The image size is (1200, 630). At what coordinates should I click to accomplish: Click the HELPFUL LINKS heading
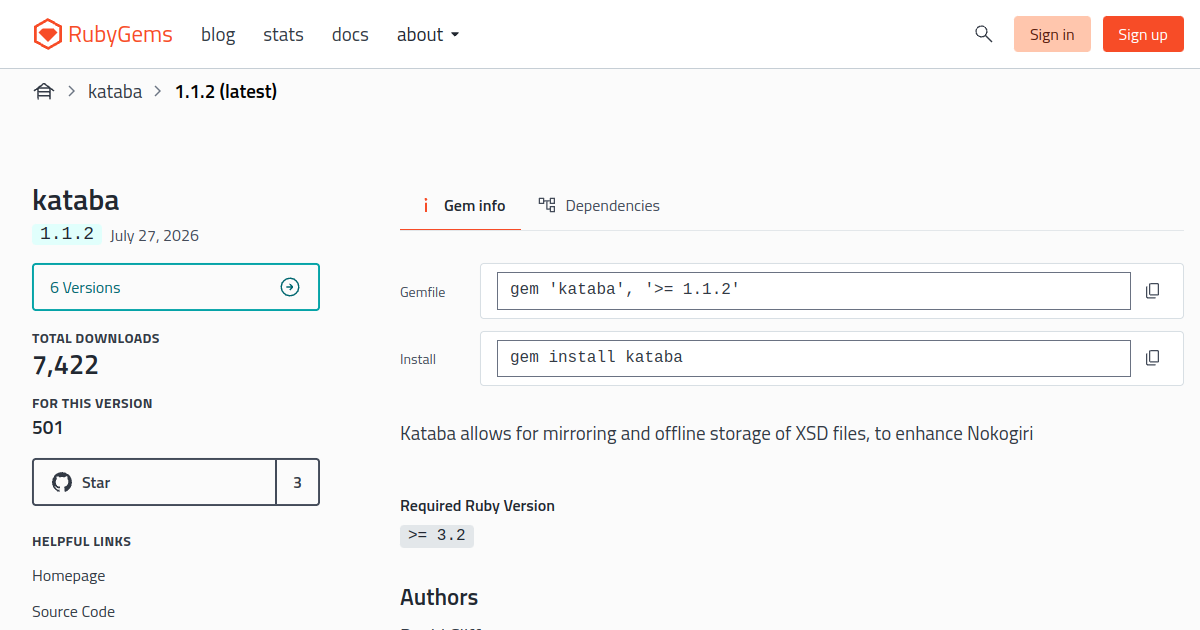click(82, 542)
